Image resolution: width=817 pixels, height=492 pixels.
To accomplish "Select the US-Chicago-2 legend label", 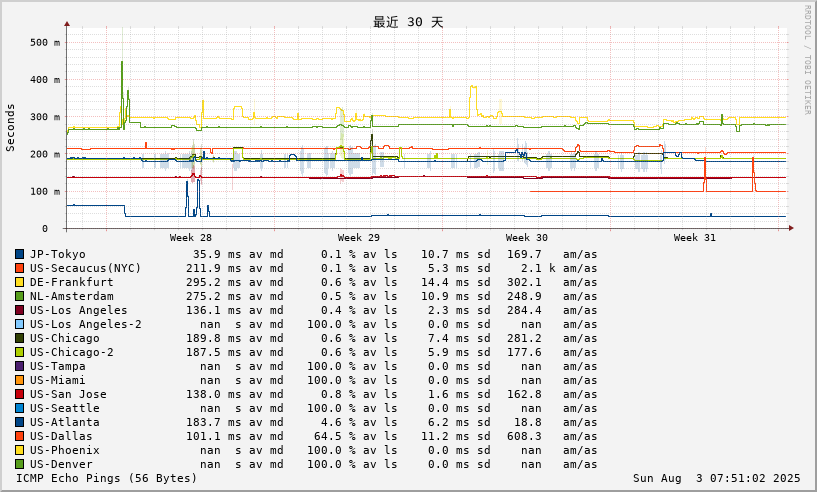I will coord(71,352).
